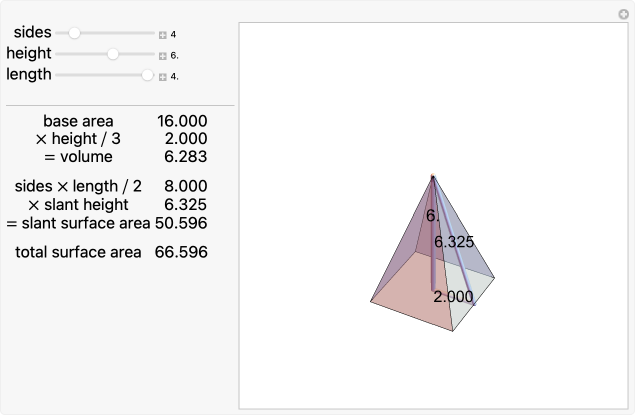Click the height value 6.

point(174,55)
